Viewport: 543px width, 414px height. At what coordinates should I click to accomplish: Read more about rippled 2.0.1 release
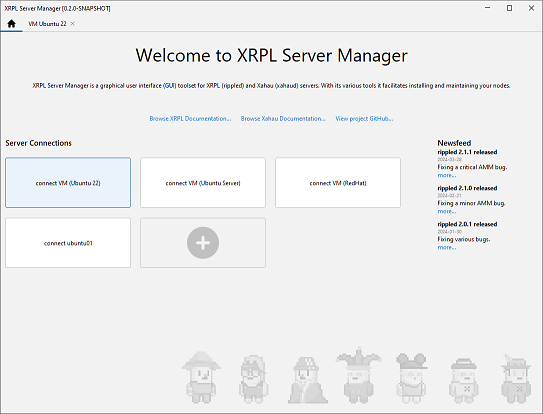tap(447, 247)
